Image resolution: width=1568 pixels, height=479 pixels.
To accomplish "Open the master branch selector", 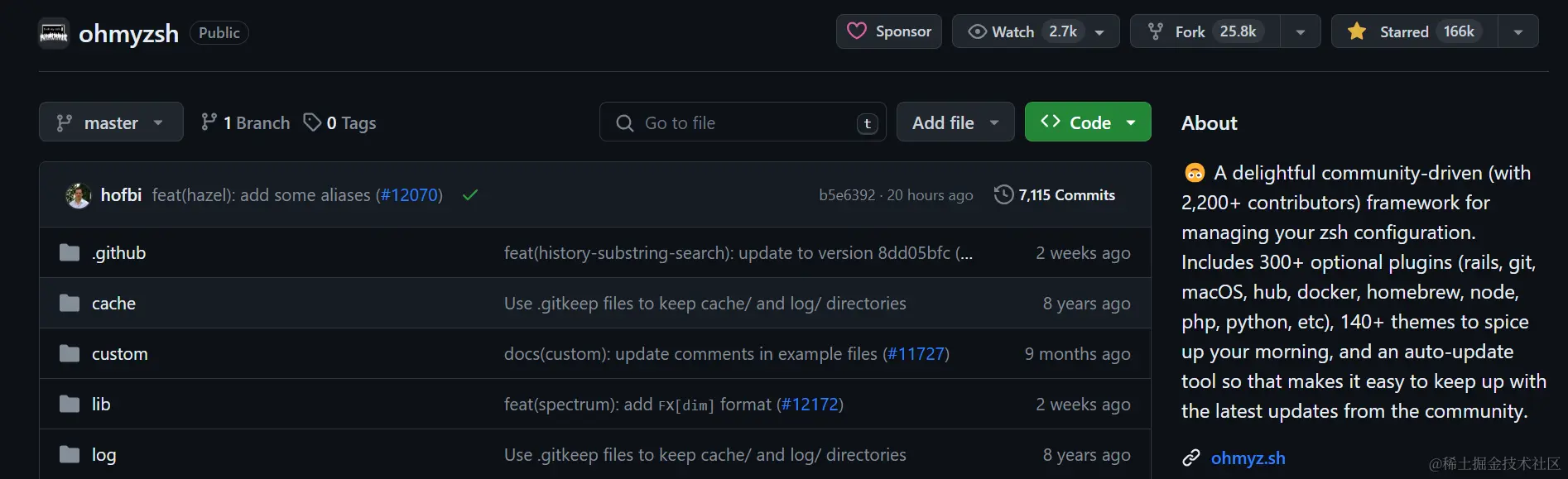I will [x=111, y=122].
